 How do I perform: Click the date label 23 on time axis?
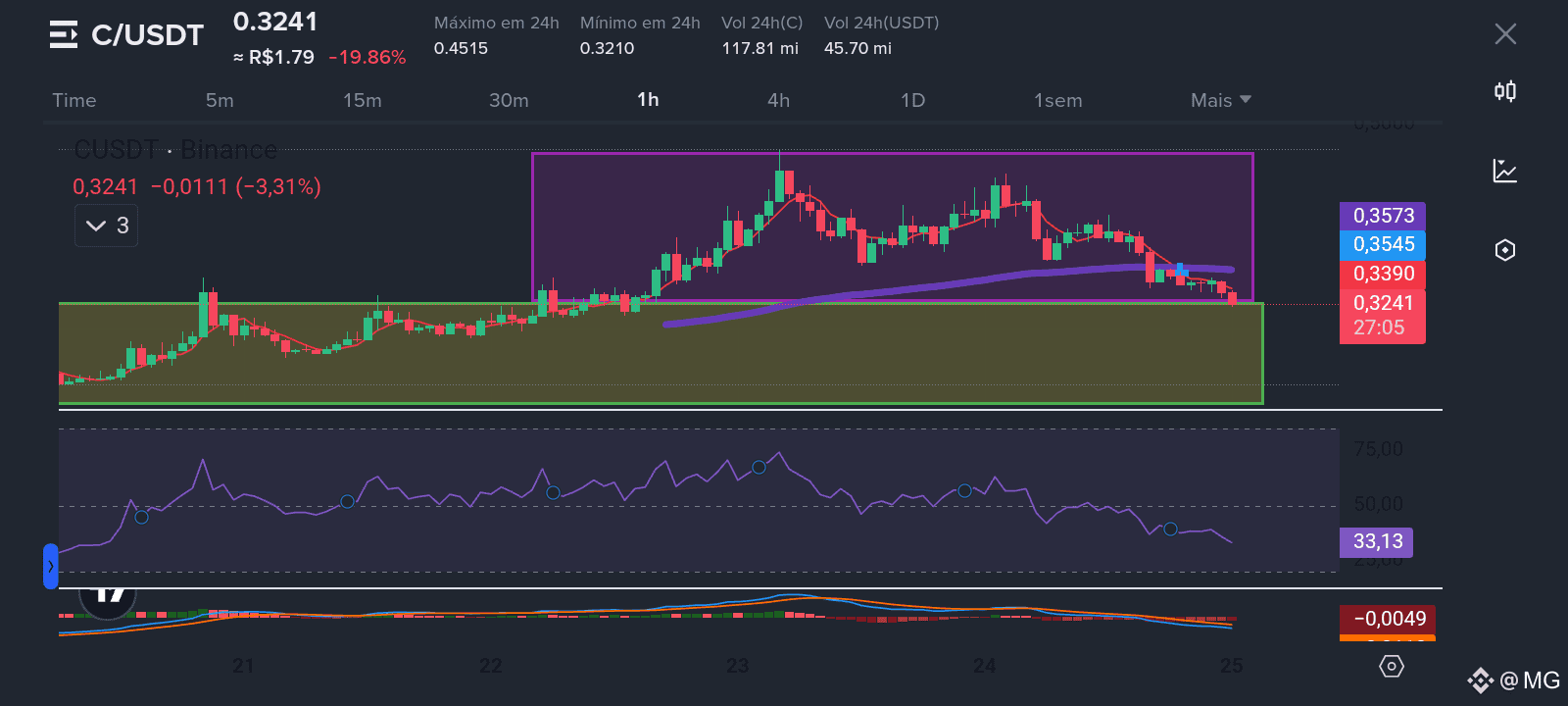tap(737, 666)
